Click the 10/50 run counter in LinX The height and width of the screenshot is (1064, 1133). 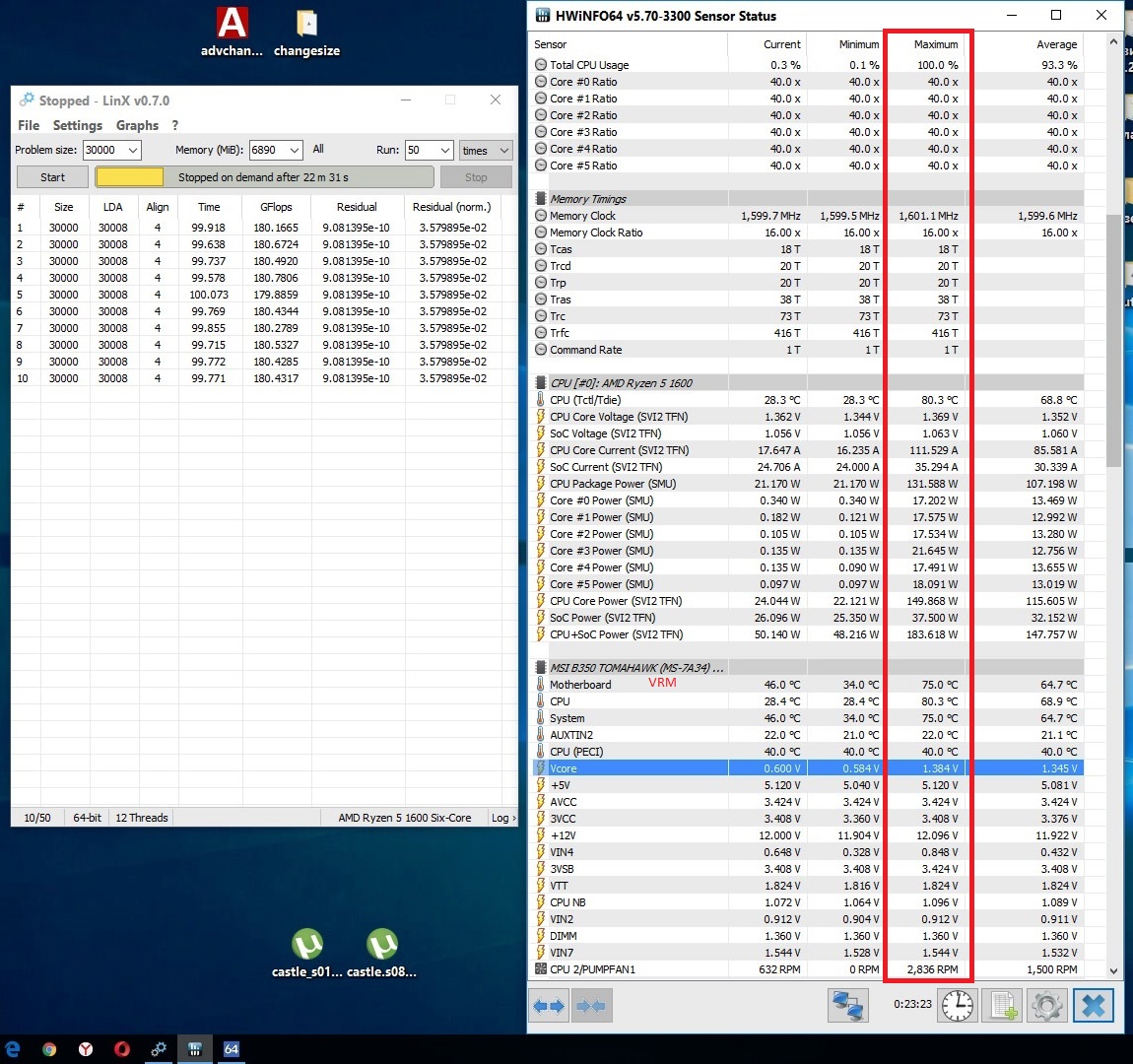(x=37, y=818)
